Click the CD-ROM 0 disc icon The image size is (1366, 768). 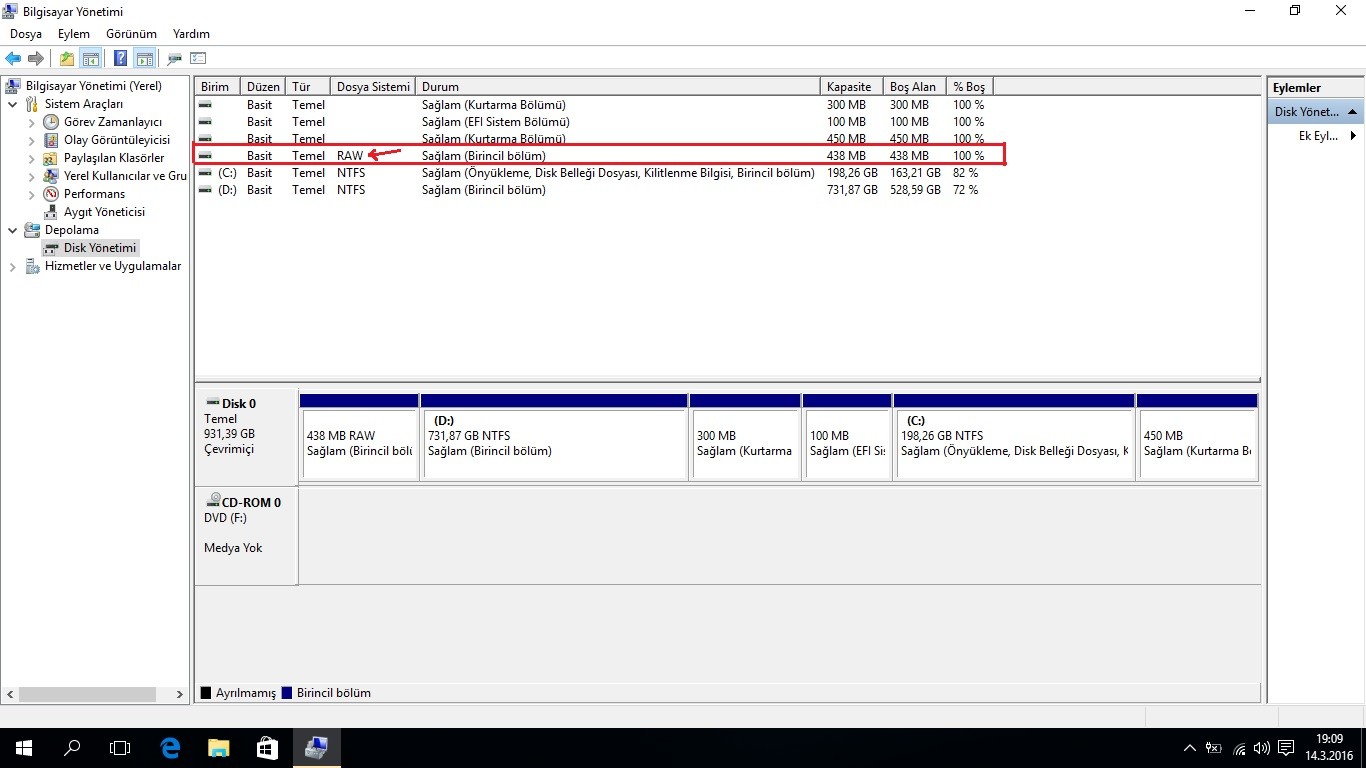(x=213, y=501)
